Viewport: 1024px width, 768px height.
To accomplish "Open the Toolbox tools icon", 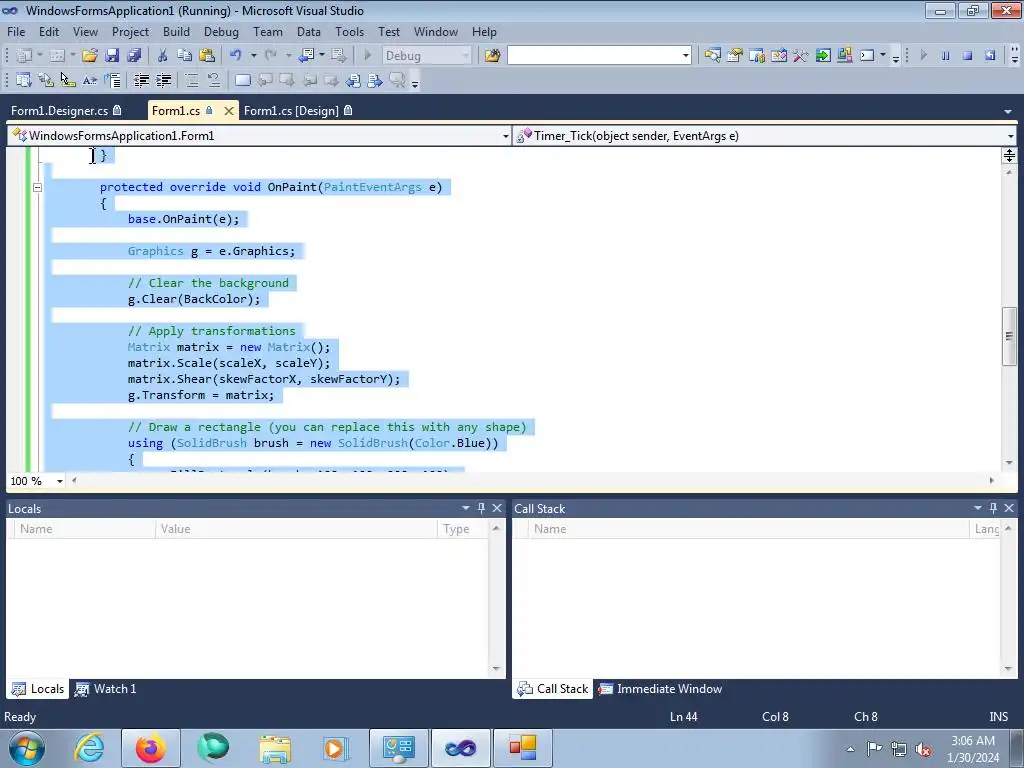I will [801, 56].
